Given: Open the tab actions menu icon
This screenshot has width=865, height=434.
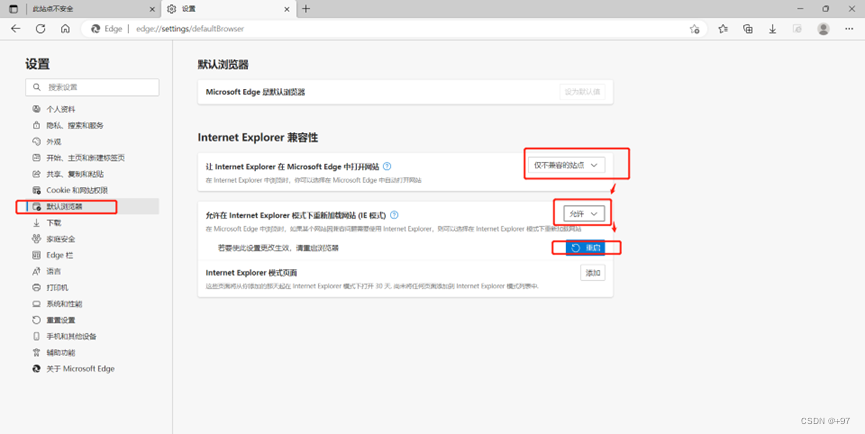Looking at the screenshot, I should point(13,9).
